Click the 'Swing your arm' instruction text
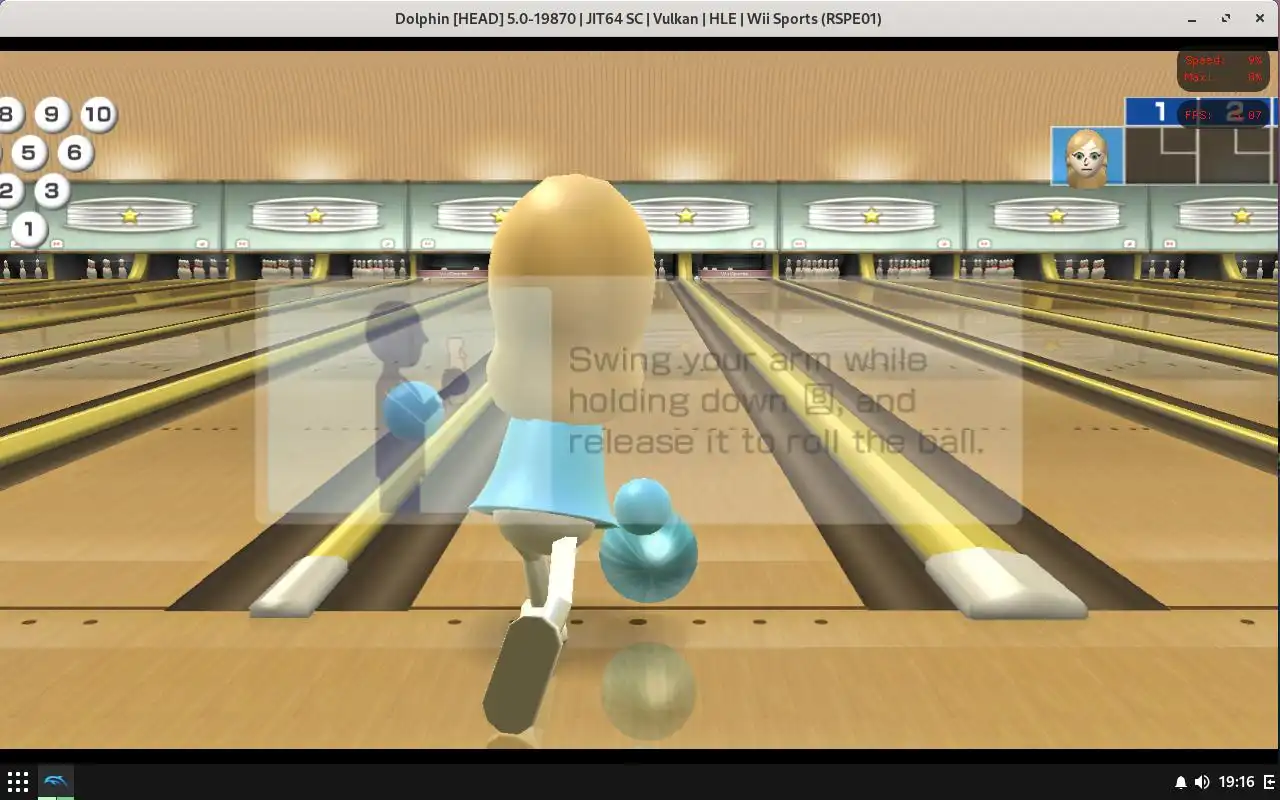 [777, 400]
